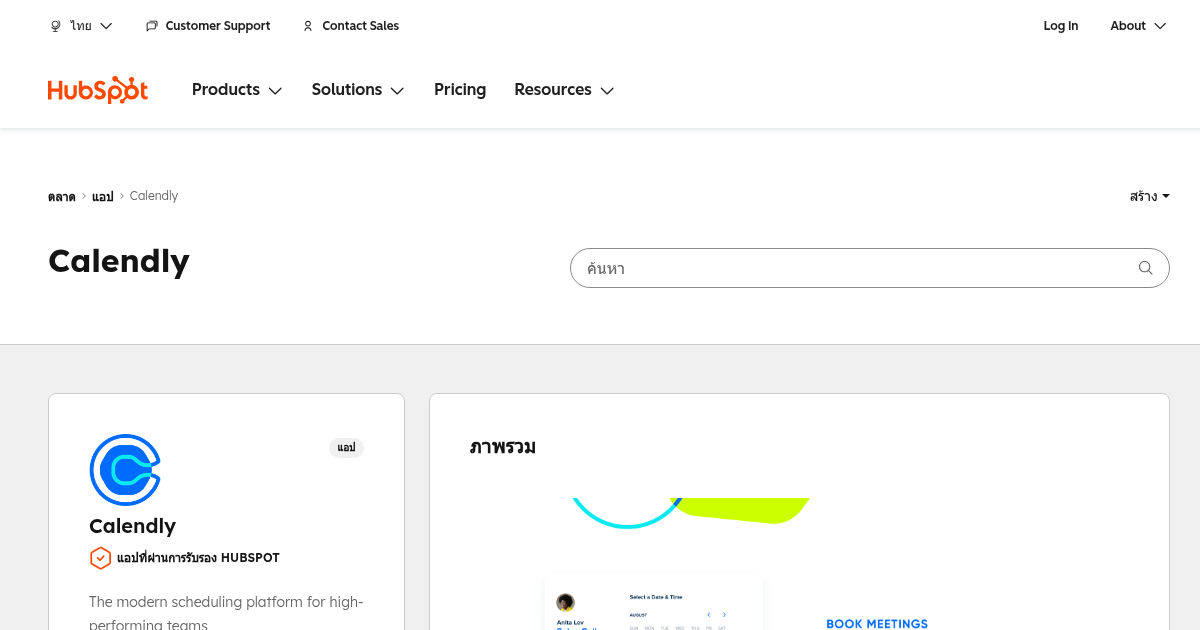Screen dimensions: 1200x630
Task: Click the Calendly name in app card
Action: pos(132,526)
